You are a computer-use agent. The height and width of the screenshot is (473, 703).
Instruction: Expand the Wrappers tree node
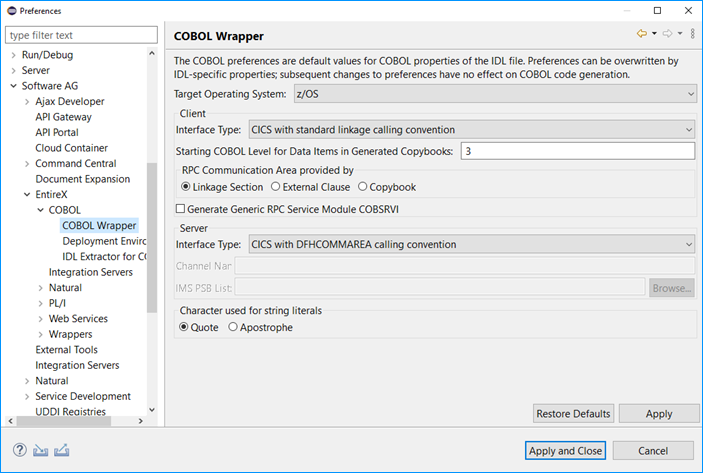(40, 334)
